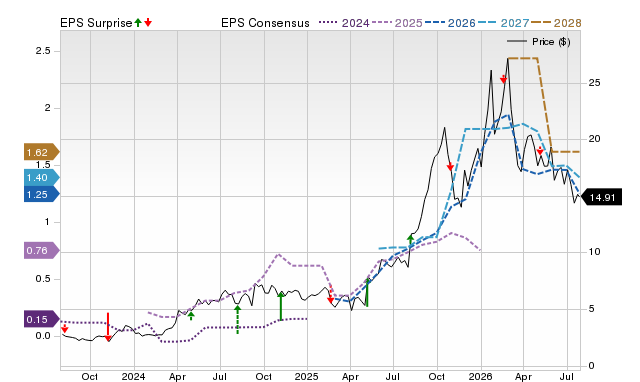Click the Price ($) legend entry
640x382 pixels.
[539, 42]
